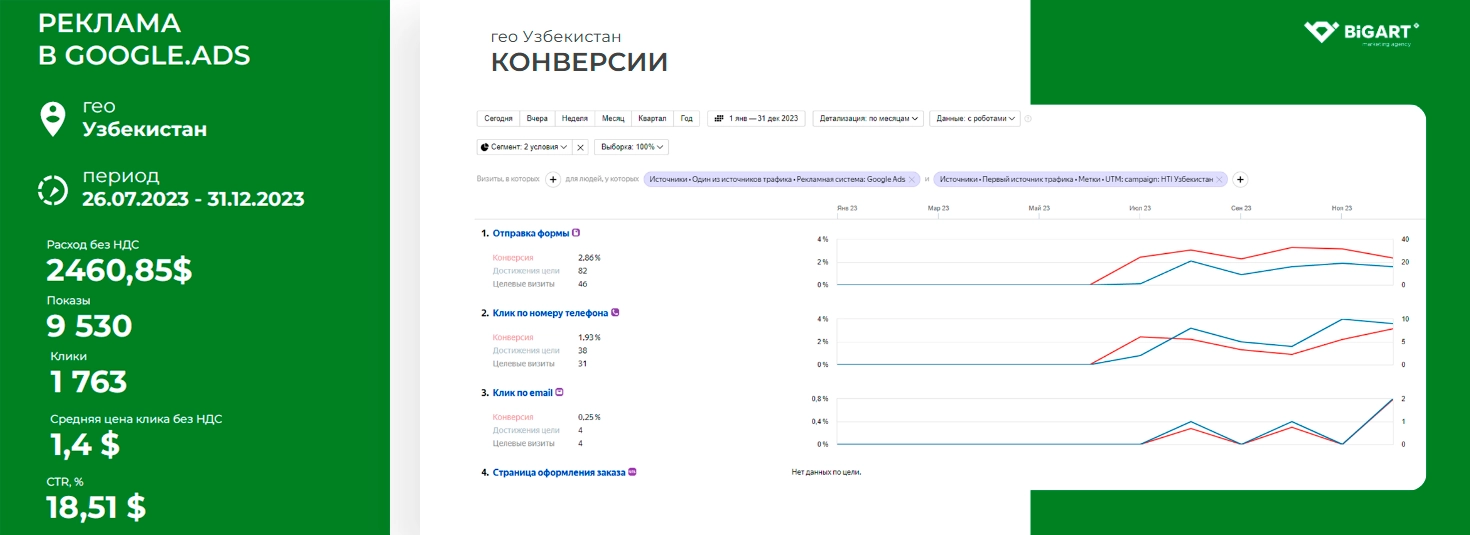The height and width of the screenshot is (535, 1470).
Task: Click the Июл 23 axis label
Action: pyautogui.click(x=1139, y=208)
